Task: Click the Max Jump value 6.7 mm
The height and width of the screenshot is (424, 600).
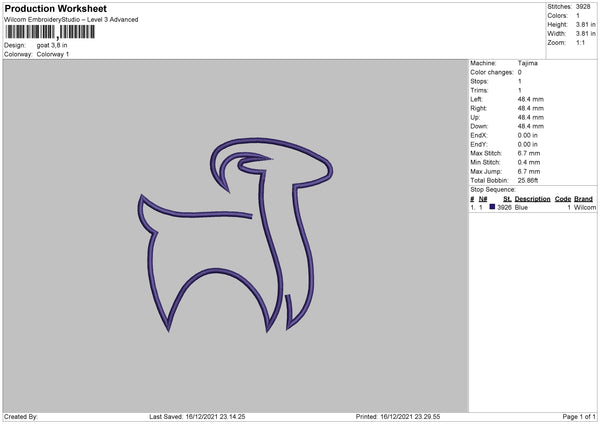Action: pos(529,172)
